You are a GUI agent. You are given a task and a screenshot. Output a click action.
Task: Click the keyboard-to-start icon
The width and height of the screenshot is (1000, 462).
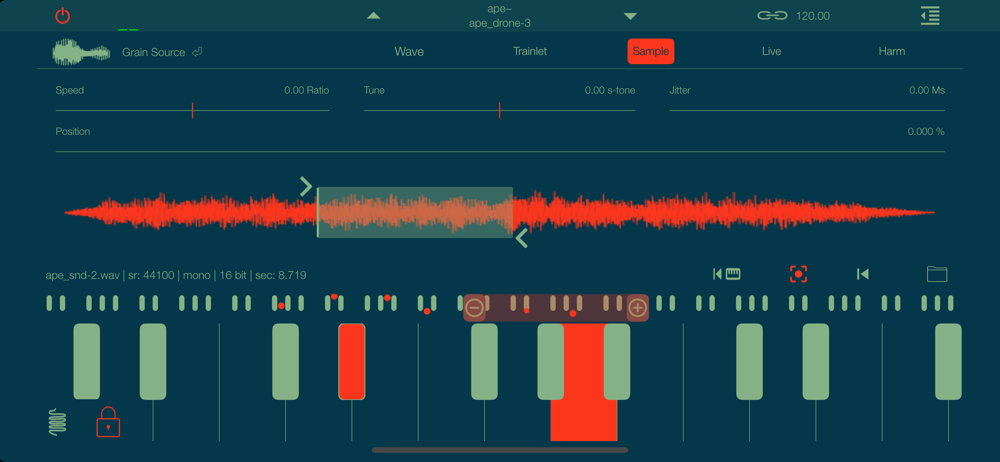726,274
